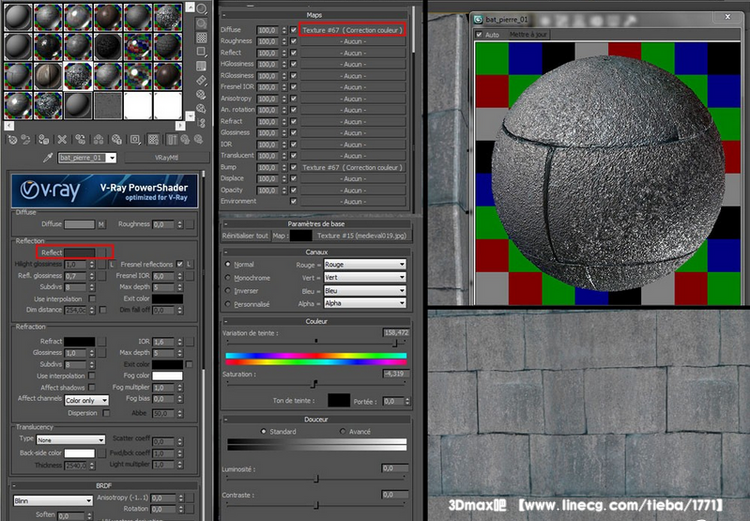Open Texture #15 (medieval019.jpg) map button

pos(361,235)
